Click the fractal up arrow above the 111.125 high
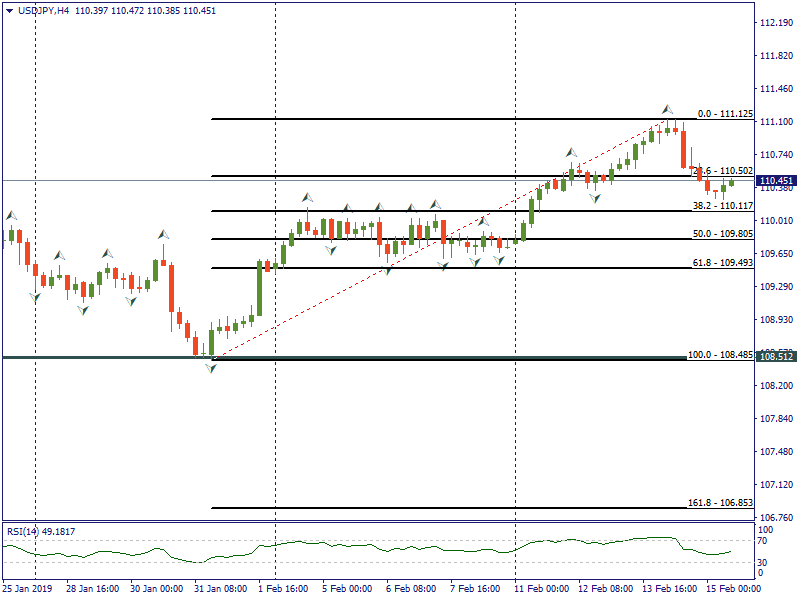The image size is (800, 600). tap(667, 108)
